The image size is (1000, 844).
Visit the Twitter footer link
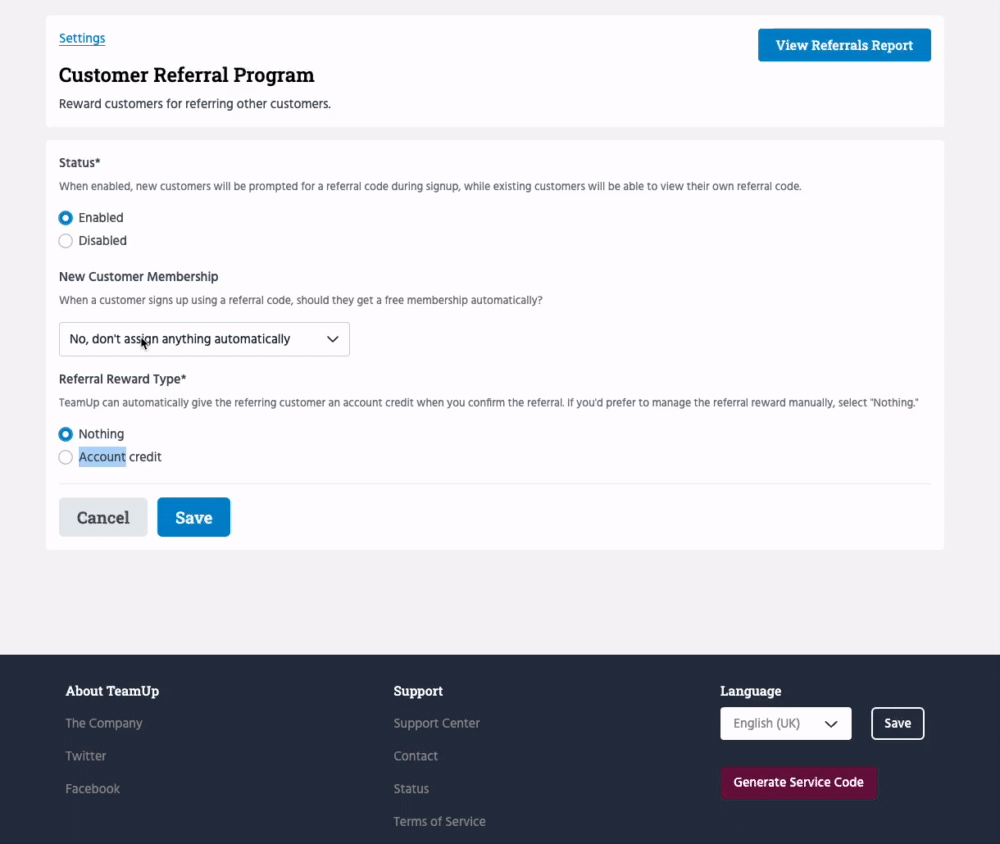click(86, 756)
